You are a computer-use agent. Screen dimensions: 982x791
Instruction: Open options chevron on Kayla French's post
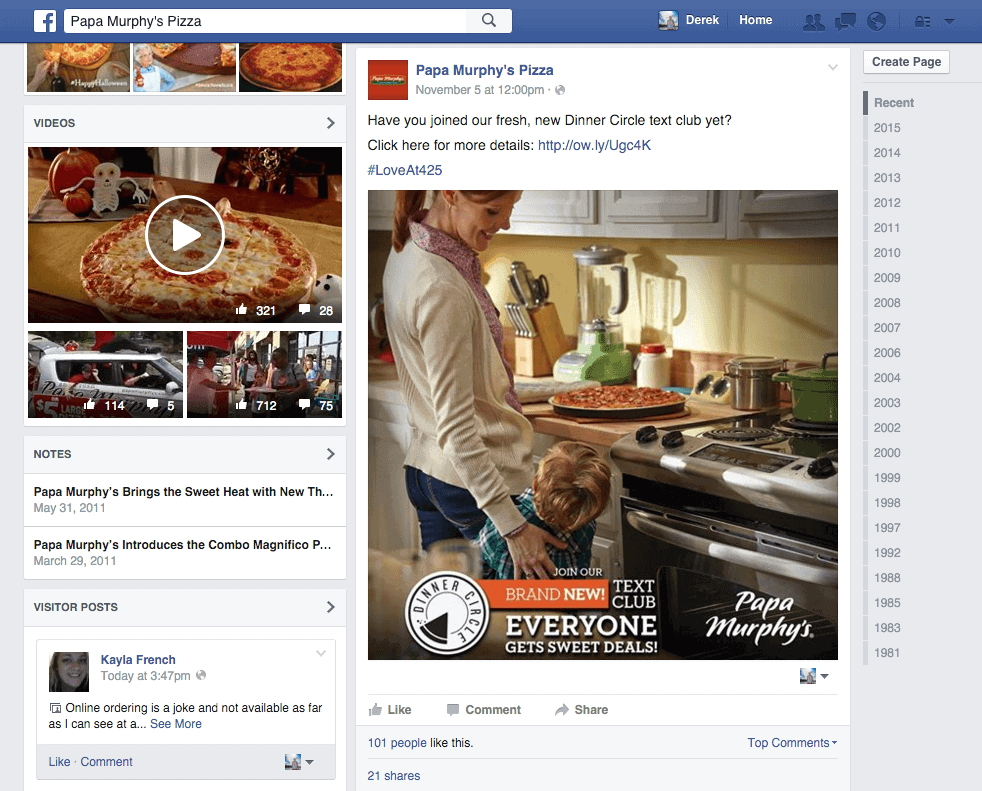[321, 653]
